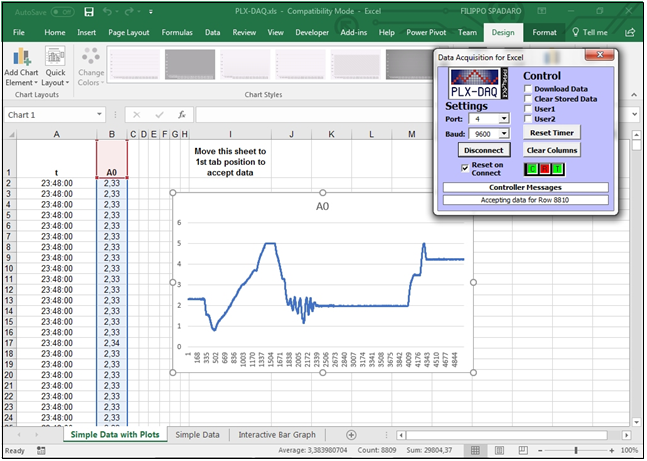Image resolution: width=647 pixels, height=461 pixels.
Task: Expand the formula bar chevron
Action: (635, 114)
